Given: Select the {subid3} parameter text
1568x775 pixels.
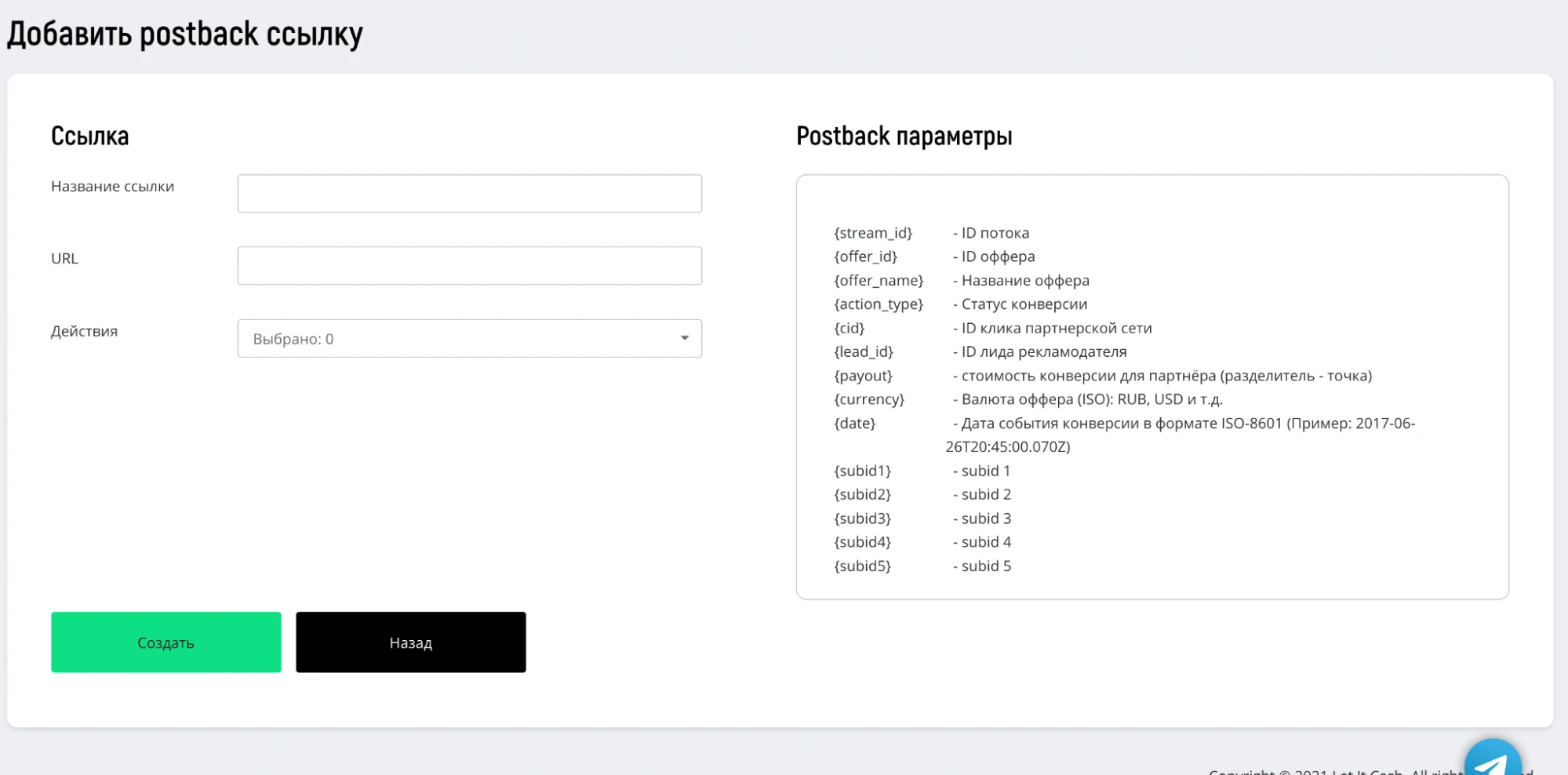Looking at the screenshot, I should 862,518.
